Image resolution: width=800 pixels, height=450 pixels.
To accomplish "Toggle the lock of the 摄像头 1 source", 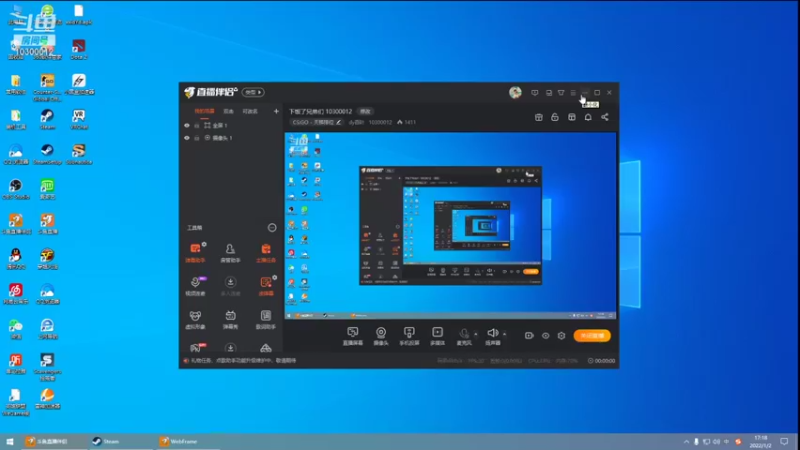I will pos(196,138).
